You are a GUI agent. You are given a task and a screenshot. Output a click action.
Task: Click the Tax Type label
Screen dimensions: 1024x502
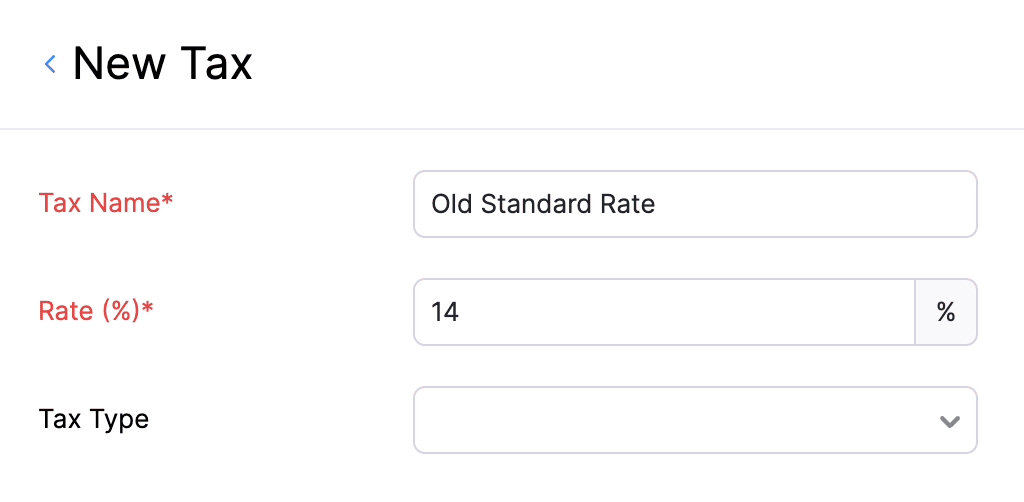(94, 419)
